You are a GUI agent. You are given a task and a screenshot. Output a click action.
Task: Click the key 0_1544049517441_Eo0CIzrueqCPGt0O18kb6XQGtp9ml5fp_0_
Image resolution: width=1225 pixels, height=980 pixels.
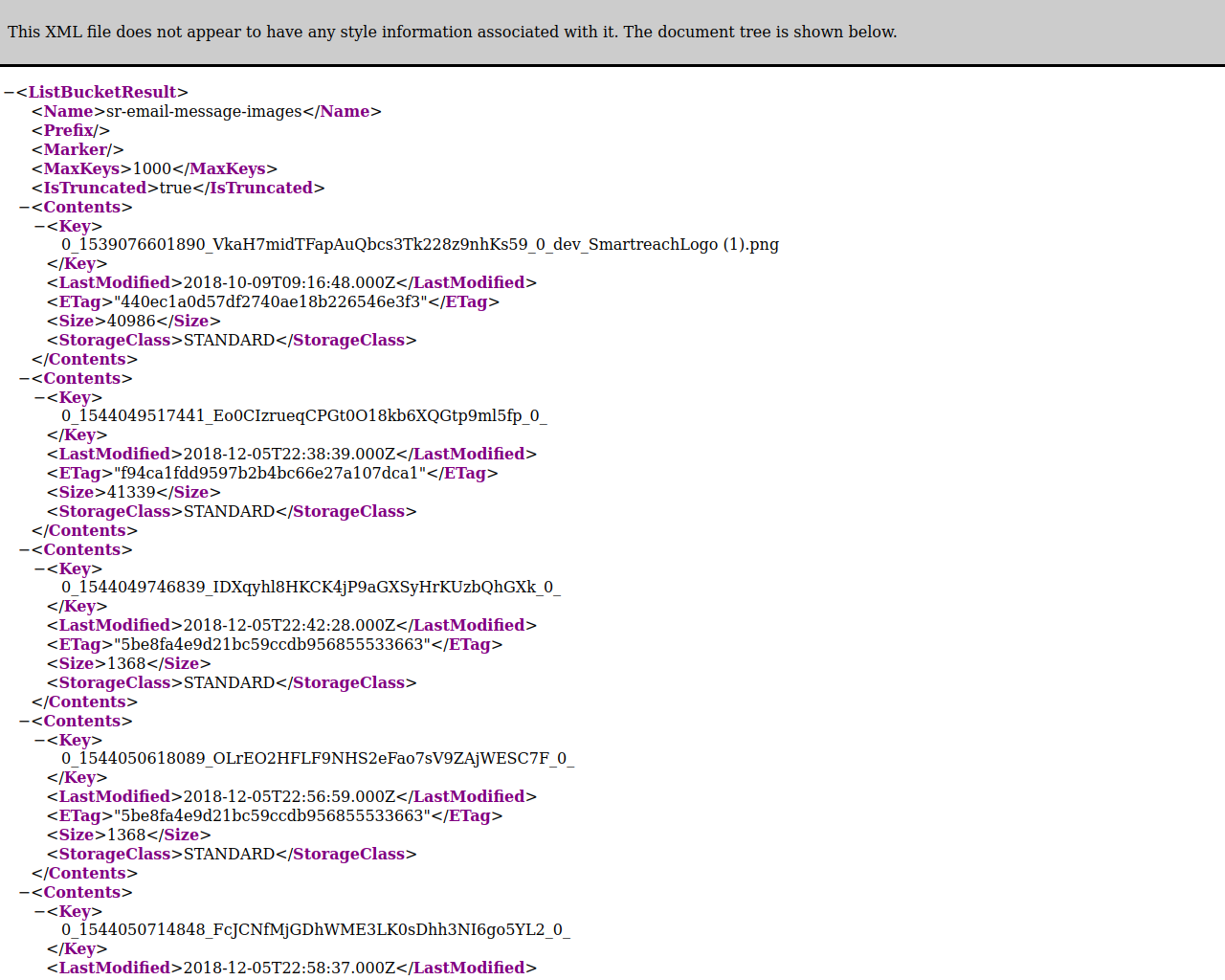[x=304, y=416]
